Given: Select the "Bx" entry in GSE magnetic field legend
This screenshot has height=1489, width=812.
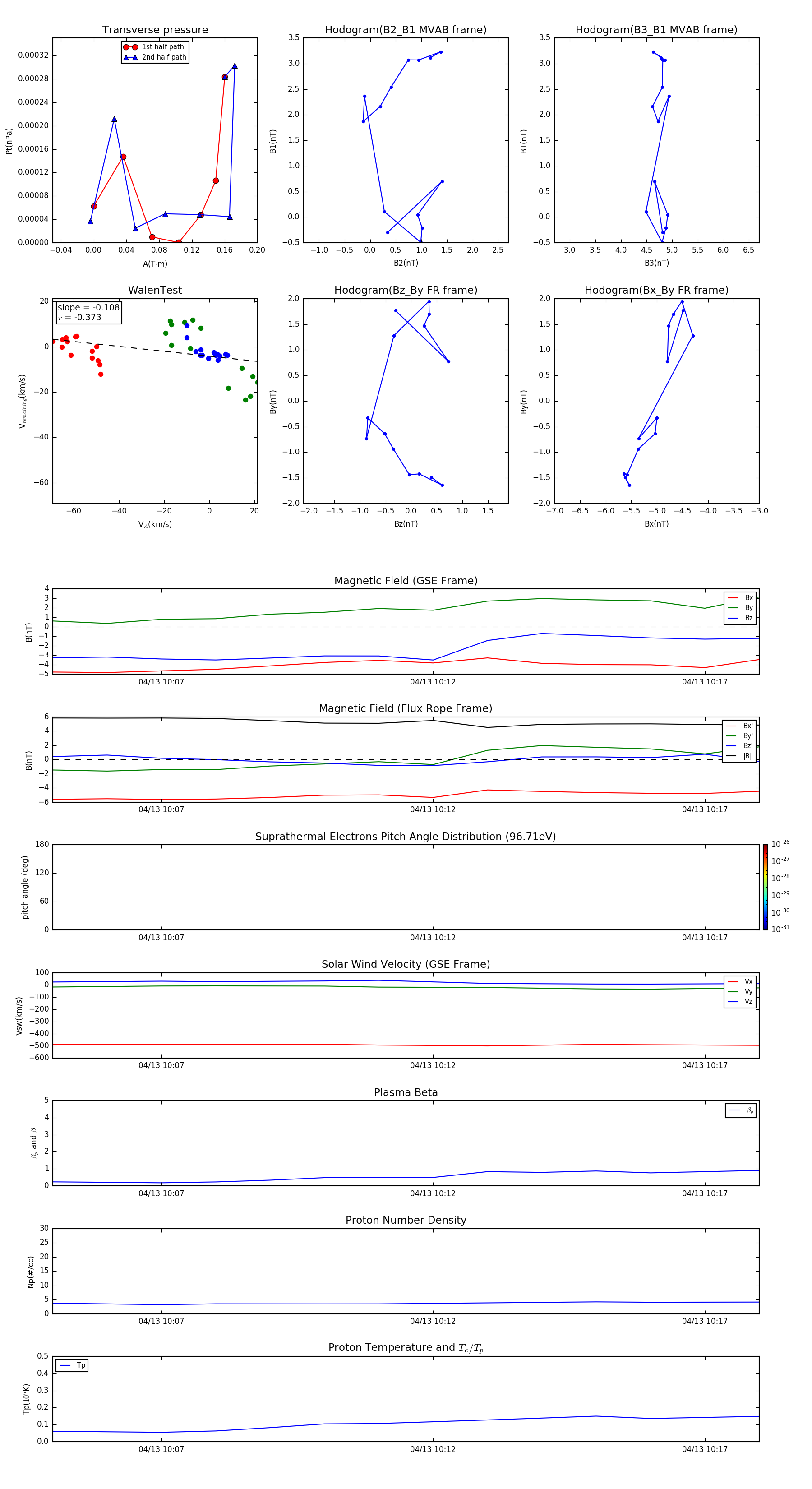Looking at the screenshot, I should point(740,598).
